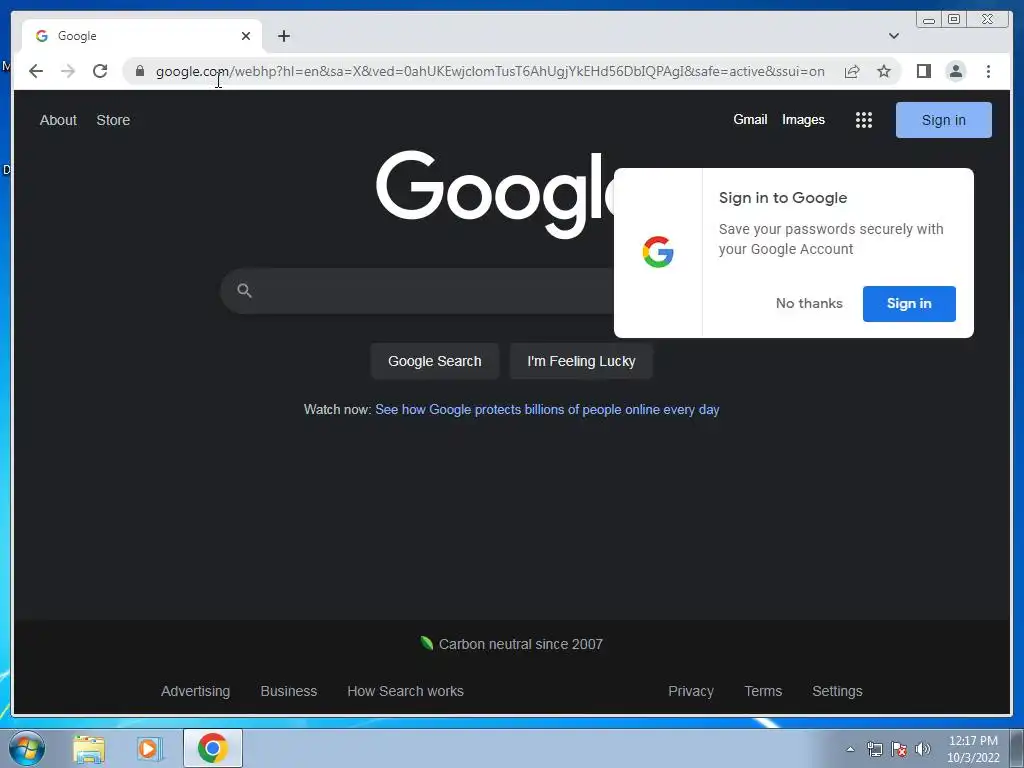Image resolution: width=1024 pixels, height=768 pixels.
Task: Go back to the previous page
Action: [36, 71]
